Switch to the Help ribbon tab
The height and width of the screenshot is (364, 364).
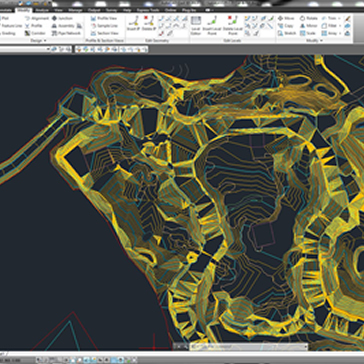pos(127,10)
